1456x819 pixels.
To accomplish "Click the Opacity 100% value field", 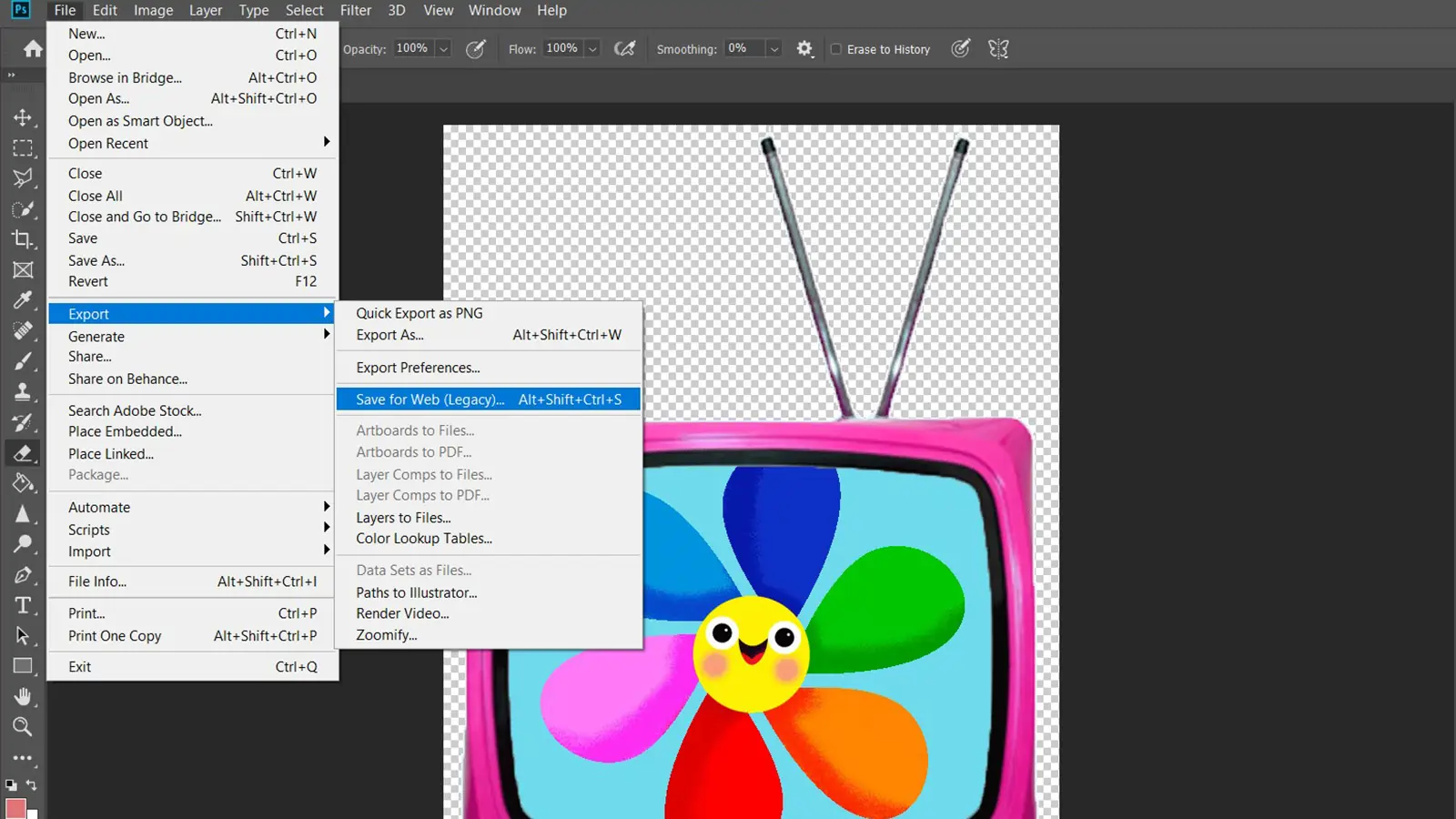I will click(x=413, y=48).
